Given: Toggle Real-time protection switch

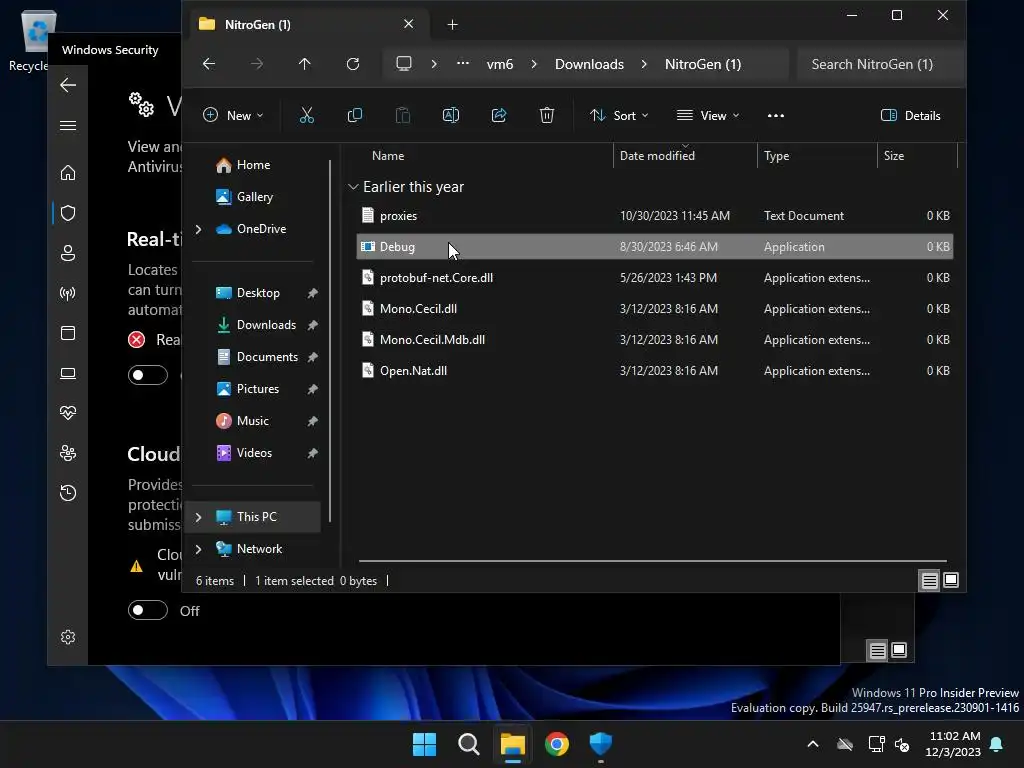Looking at the screenshot, I should [148, 375].
